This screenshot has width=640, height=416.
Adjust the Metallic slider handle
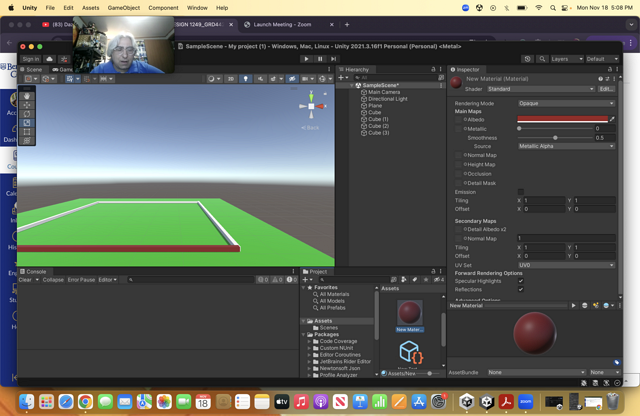click(519, 129)
